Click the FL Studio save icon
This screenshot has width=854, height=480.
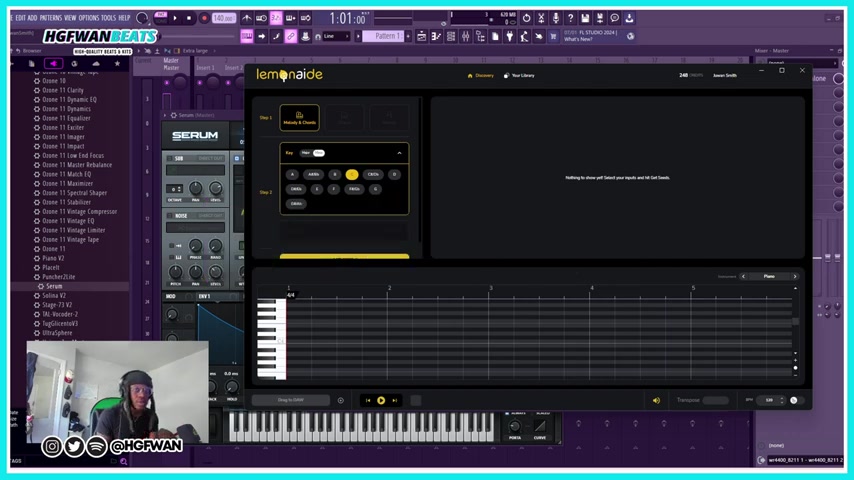tap(585, 18)
